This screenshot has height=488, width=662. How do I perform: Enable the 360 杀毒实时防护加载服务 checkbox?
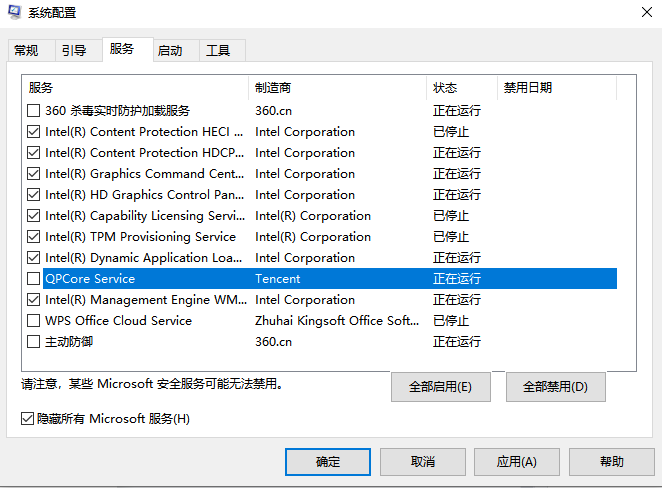(34, 111)
